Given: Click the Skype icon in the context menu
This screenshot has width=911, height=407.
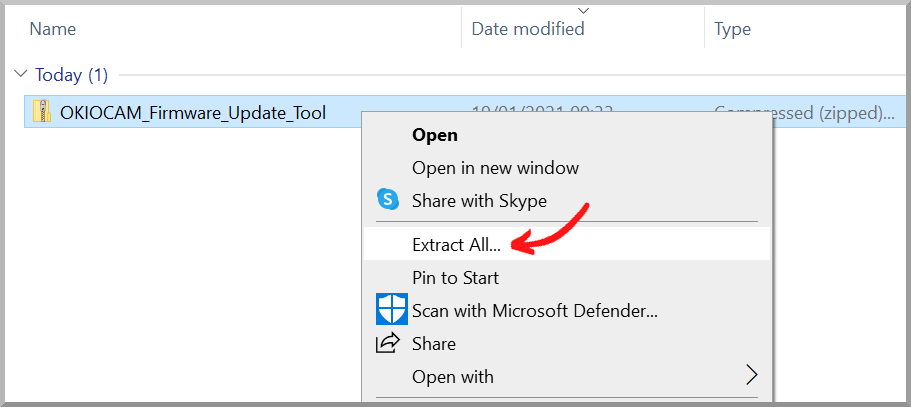Looking at the screenshot, I should (387, 200).
